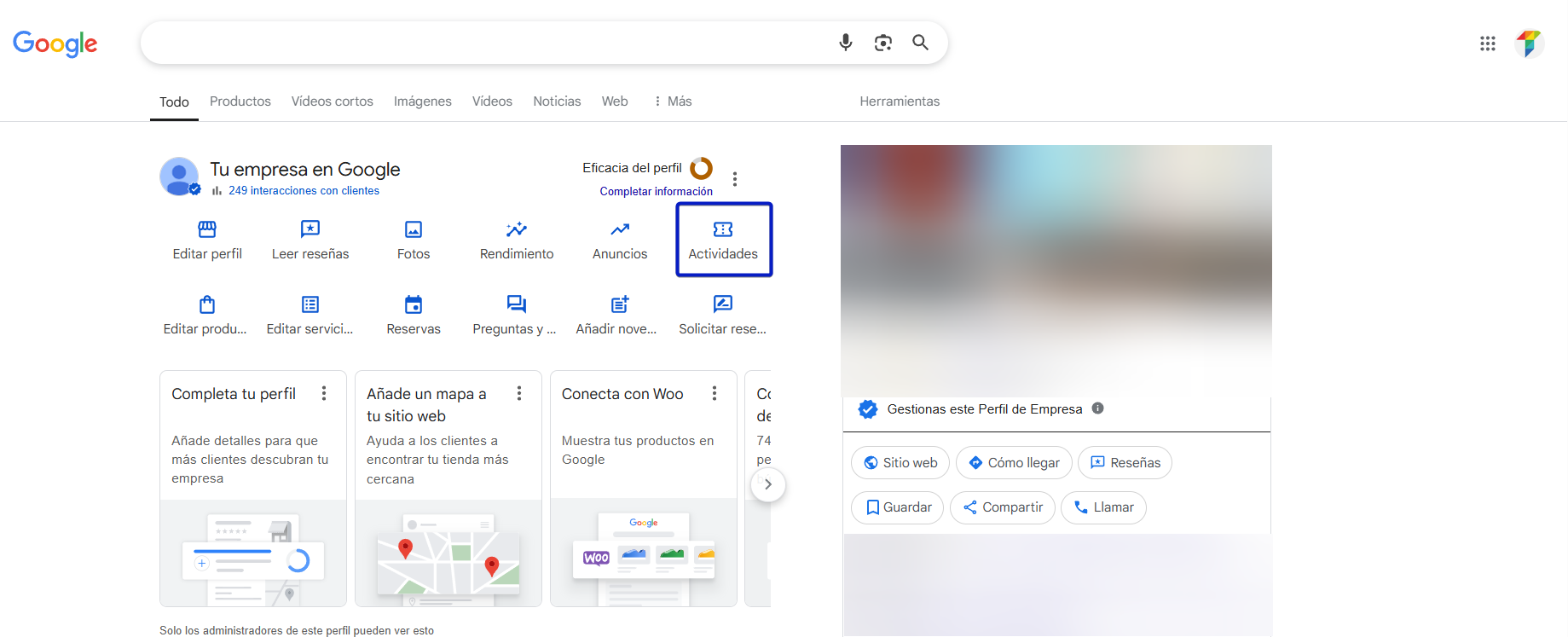
Task: Open options on Completa tu perfil card
Action: [x=324, y=393]
